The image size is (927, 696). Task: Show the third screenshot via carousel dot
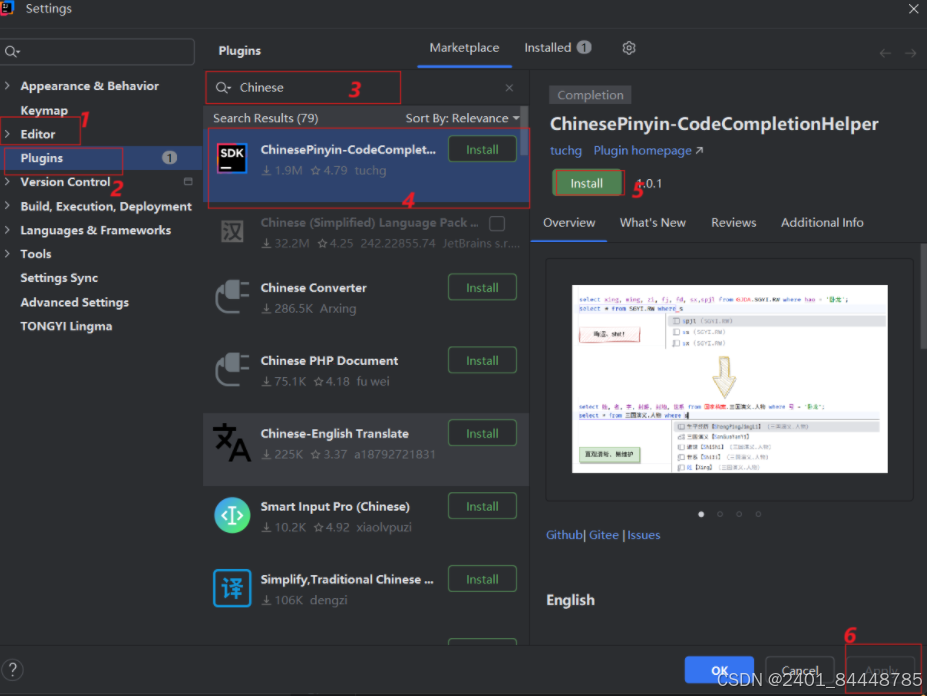(x=739, y=514)
